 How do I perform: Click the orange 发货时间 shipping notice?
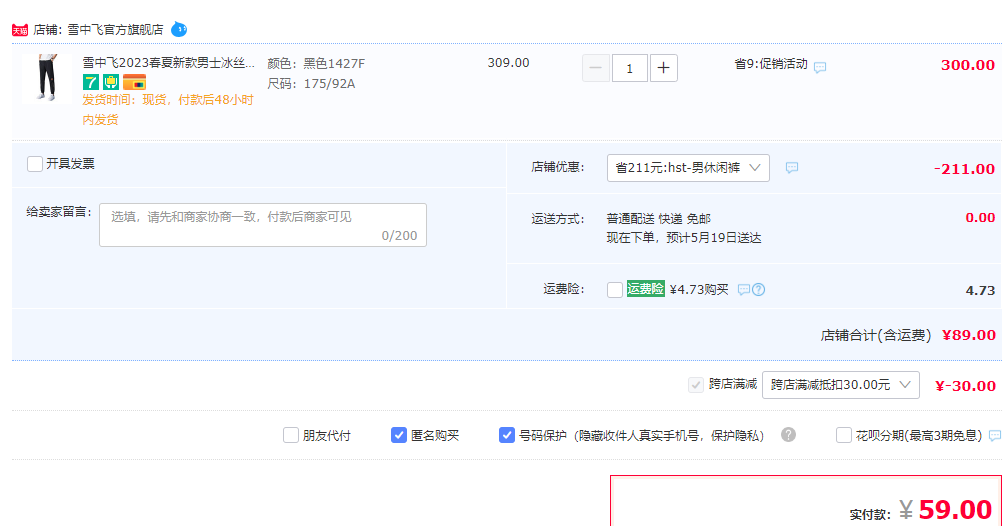click(168, 109)
